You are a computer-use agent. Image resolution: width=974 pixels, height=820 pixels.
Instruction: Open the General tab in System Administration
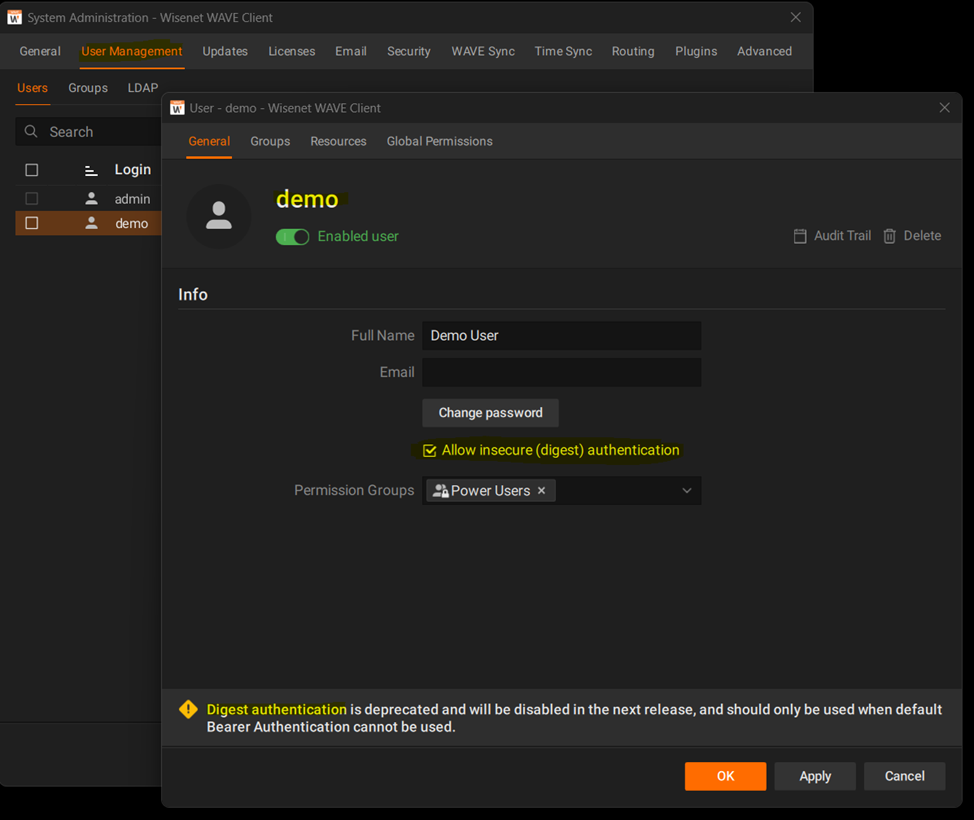pyautogui.click(x=40, y=51)
